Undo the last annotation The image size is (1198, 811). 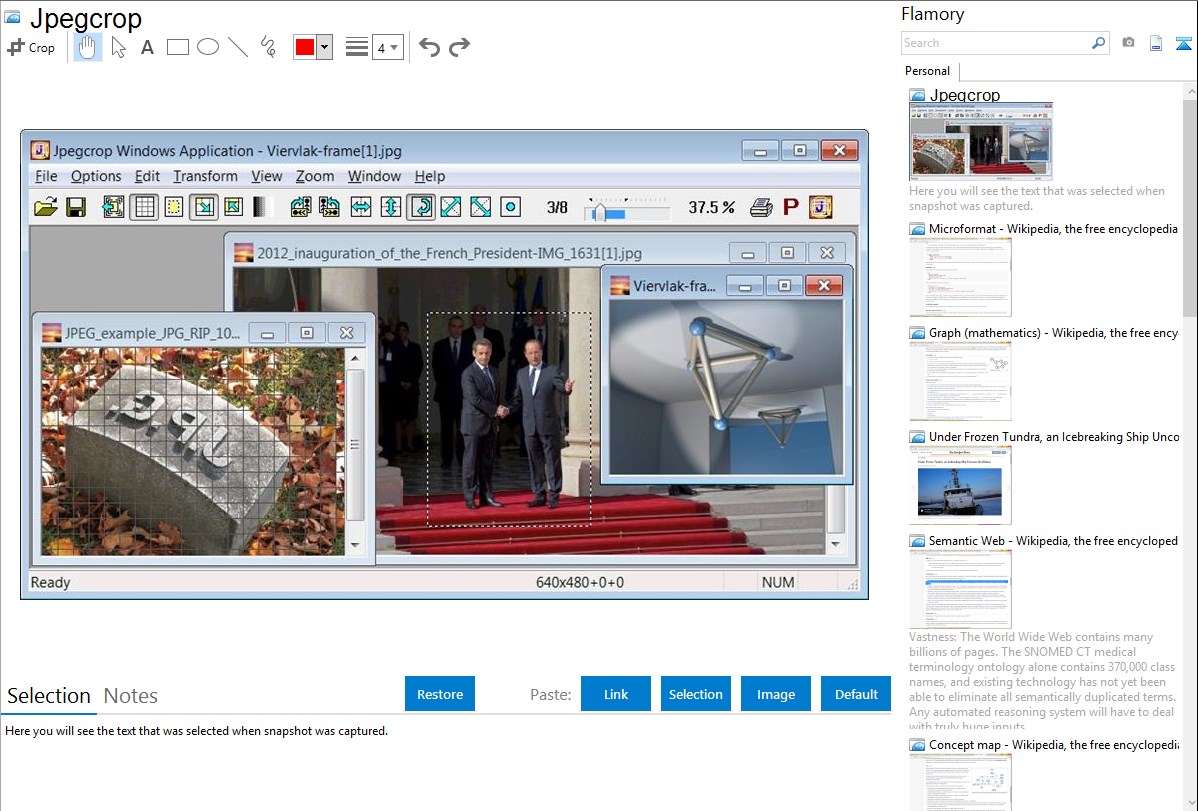tap(429, 47)
